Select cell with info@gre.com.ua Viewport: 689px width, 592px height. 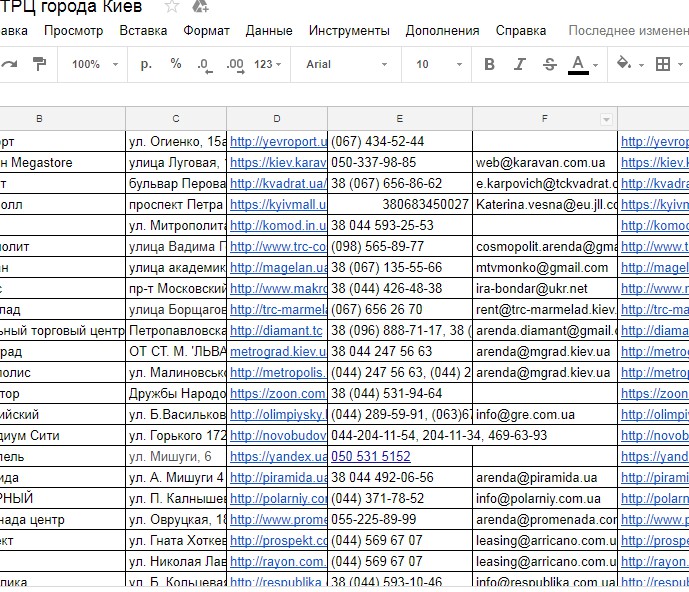tap(545, 415)
